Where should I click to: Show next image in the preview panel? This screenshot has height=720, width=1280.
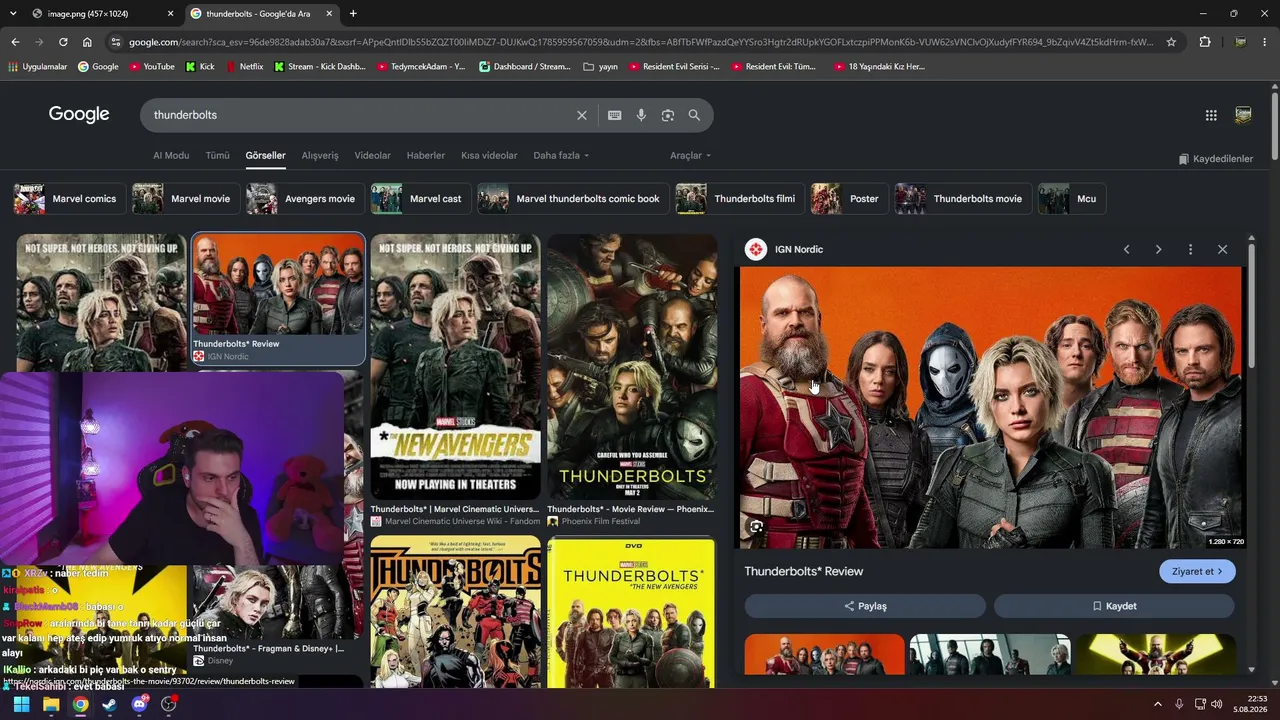click(1158, 249)
